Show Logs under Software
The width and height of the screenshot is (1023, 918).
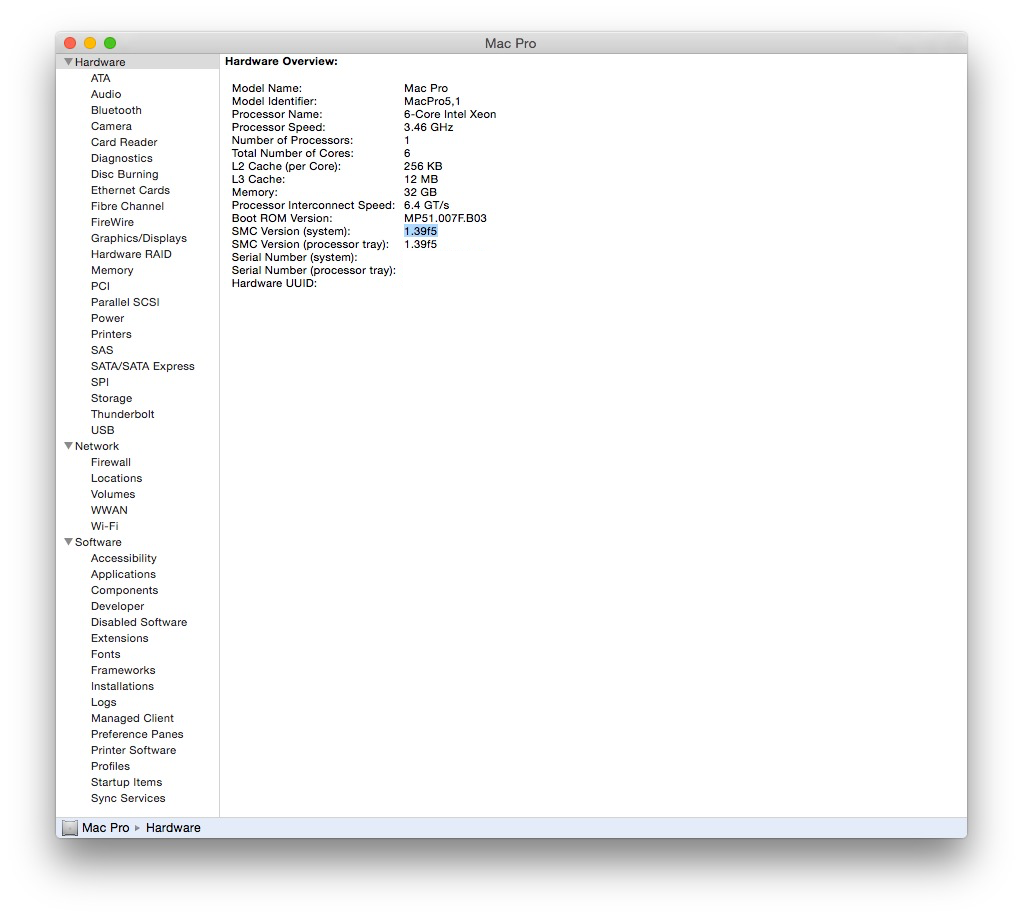(104, 701)
